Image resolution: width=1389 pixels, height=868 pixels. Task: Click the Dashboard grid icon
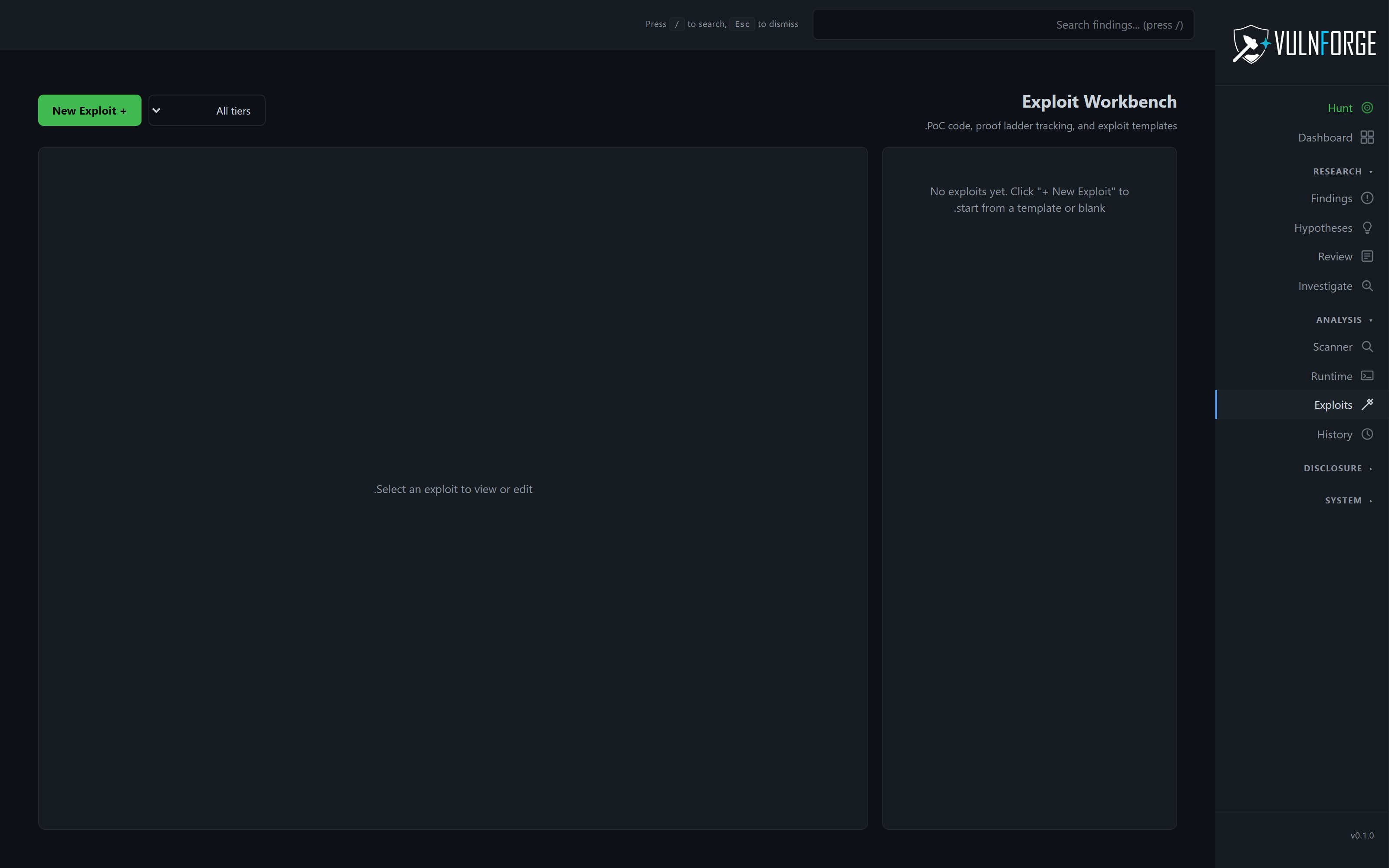tap(1368, 137)
